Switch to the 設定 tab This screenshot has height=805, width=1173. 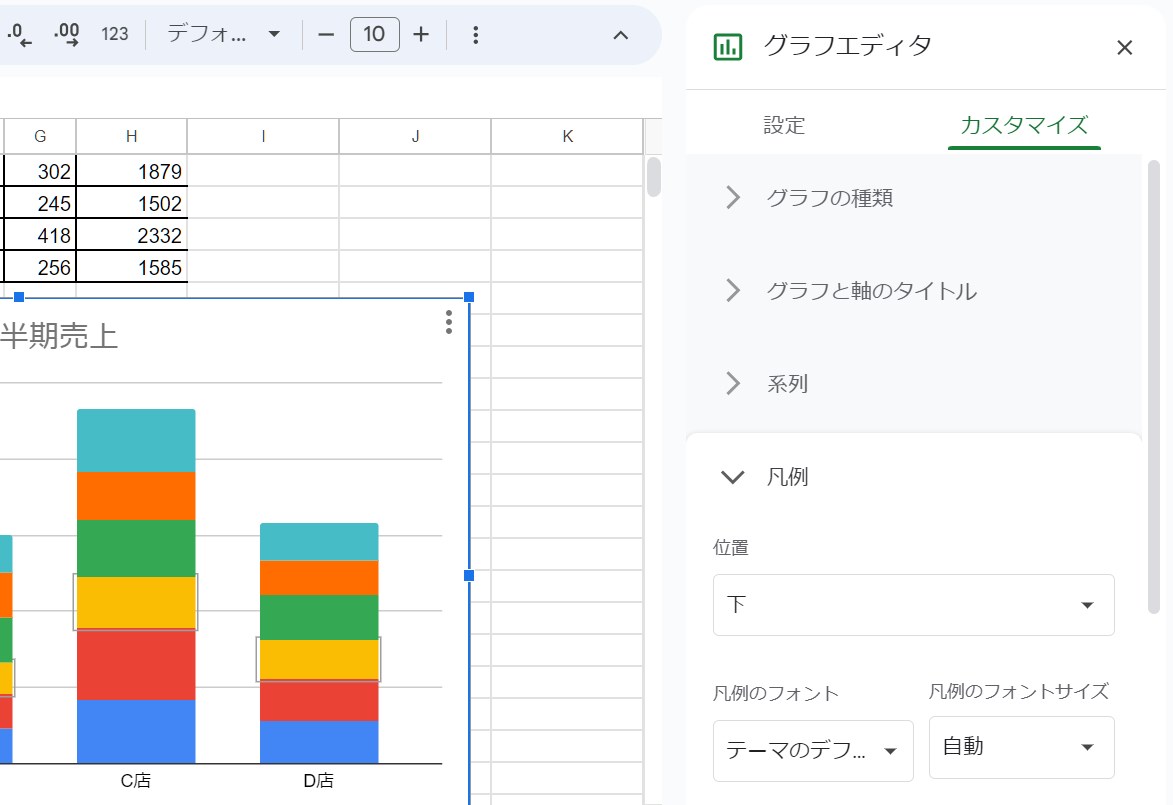click(x=783, y=125)
